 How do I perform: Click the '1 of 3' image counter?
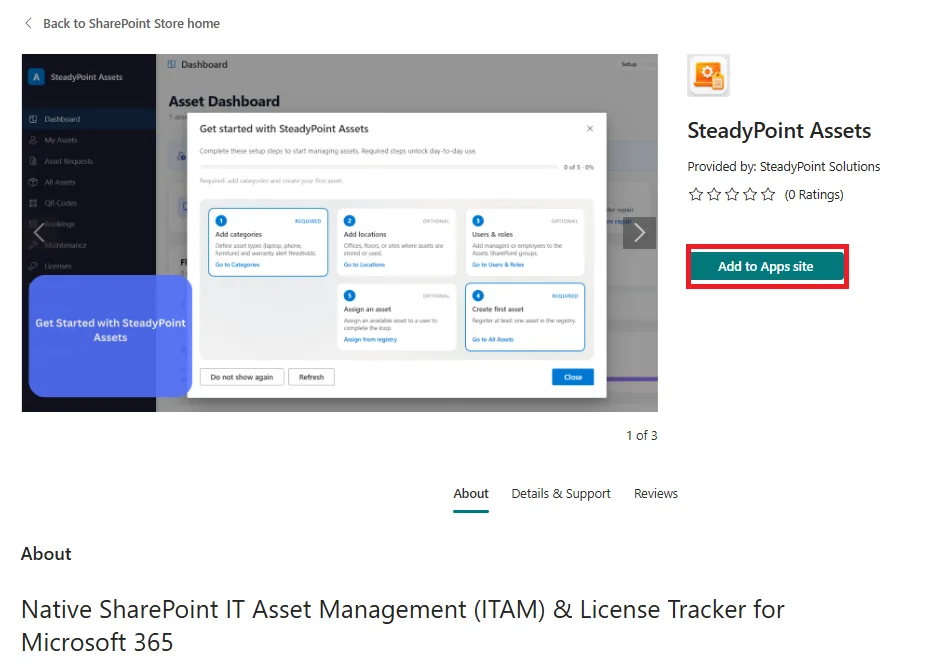(x=641, y=436)
